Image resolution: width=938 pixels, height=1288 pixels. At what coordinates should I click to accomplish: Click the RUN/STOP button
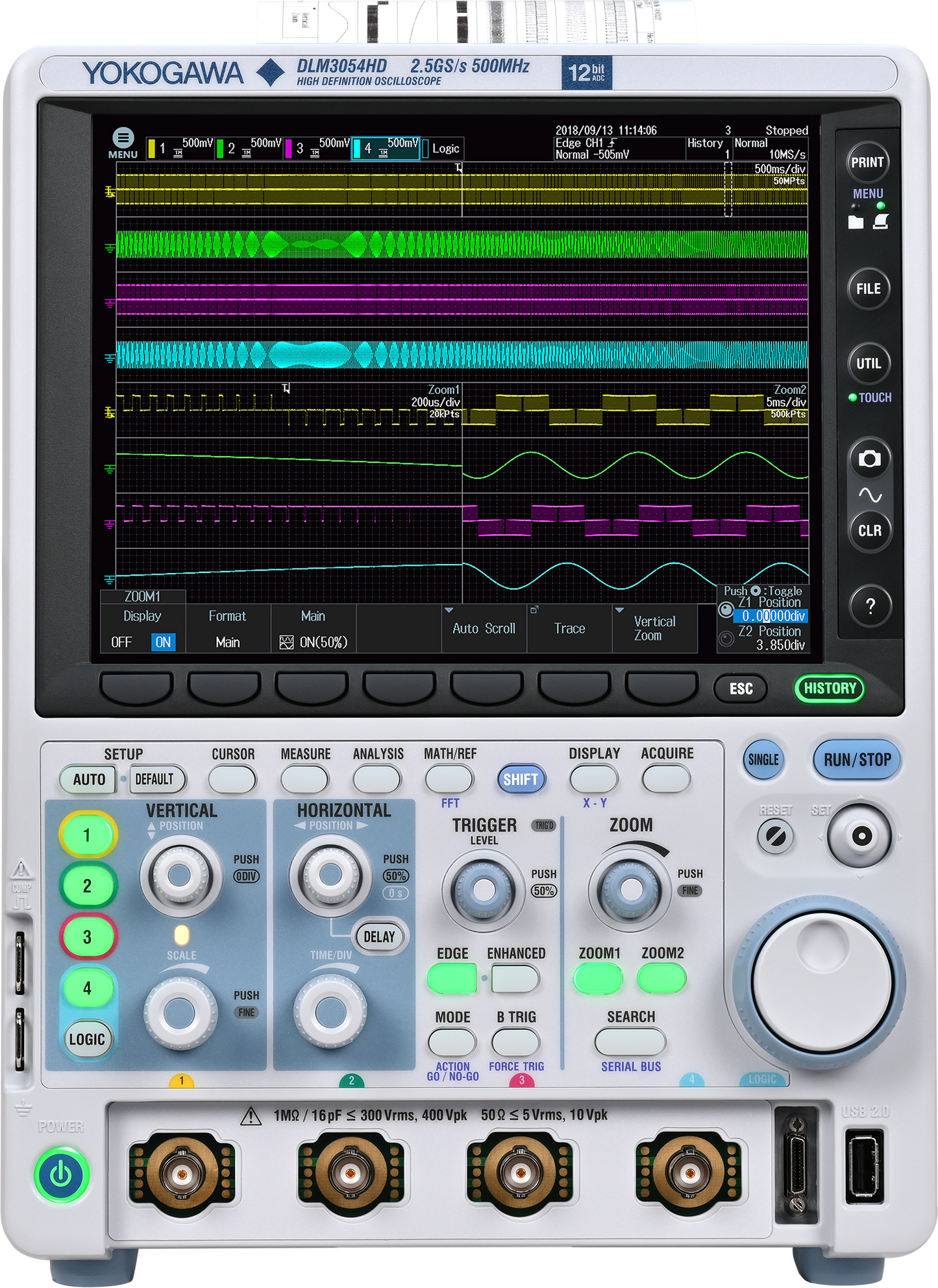[x=857, y=760]
